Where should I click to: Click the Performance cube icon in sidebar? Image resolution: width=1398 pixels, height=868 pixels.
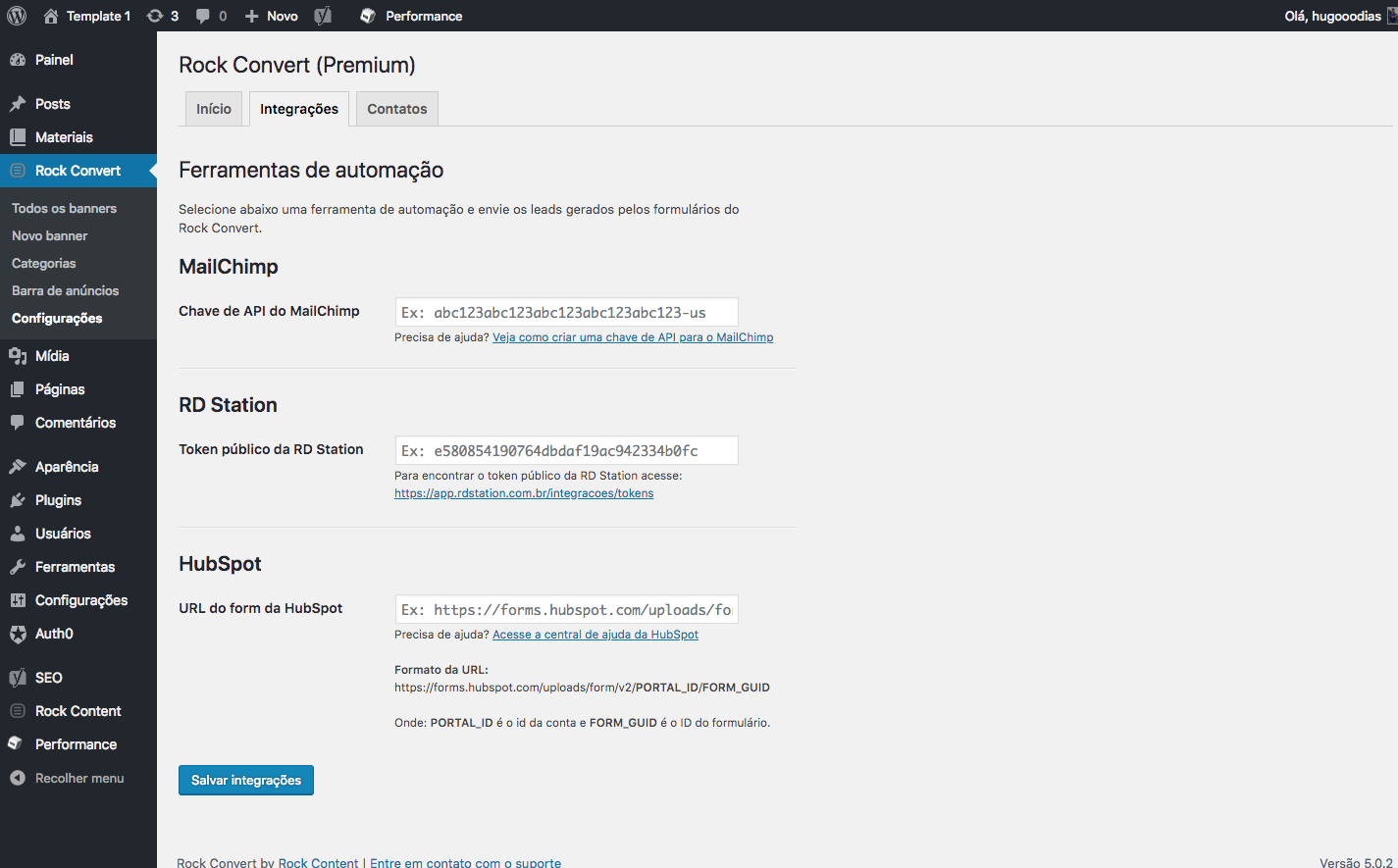(x=16, y=744)
